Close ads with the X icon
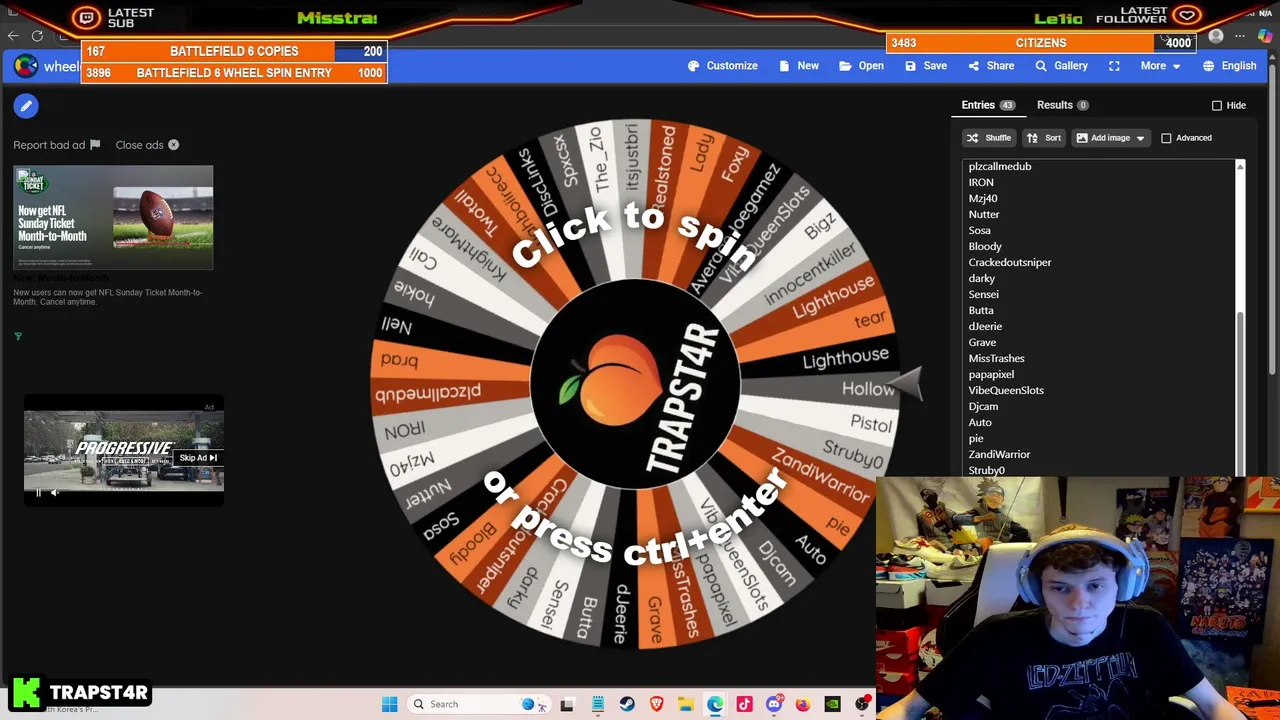The height and width of the screenshot is (720, 1280). [173, 145]
